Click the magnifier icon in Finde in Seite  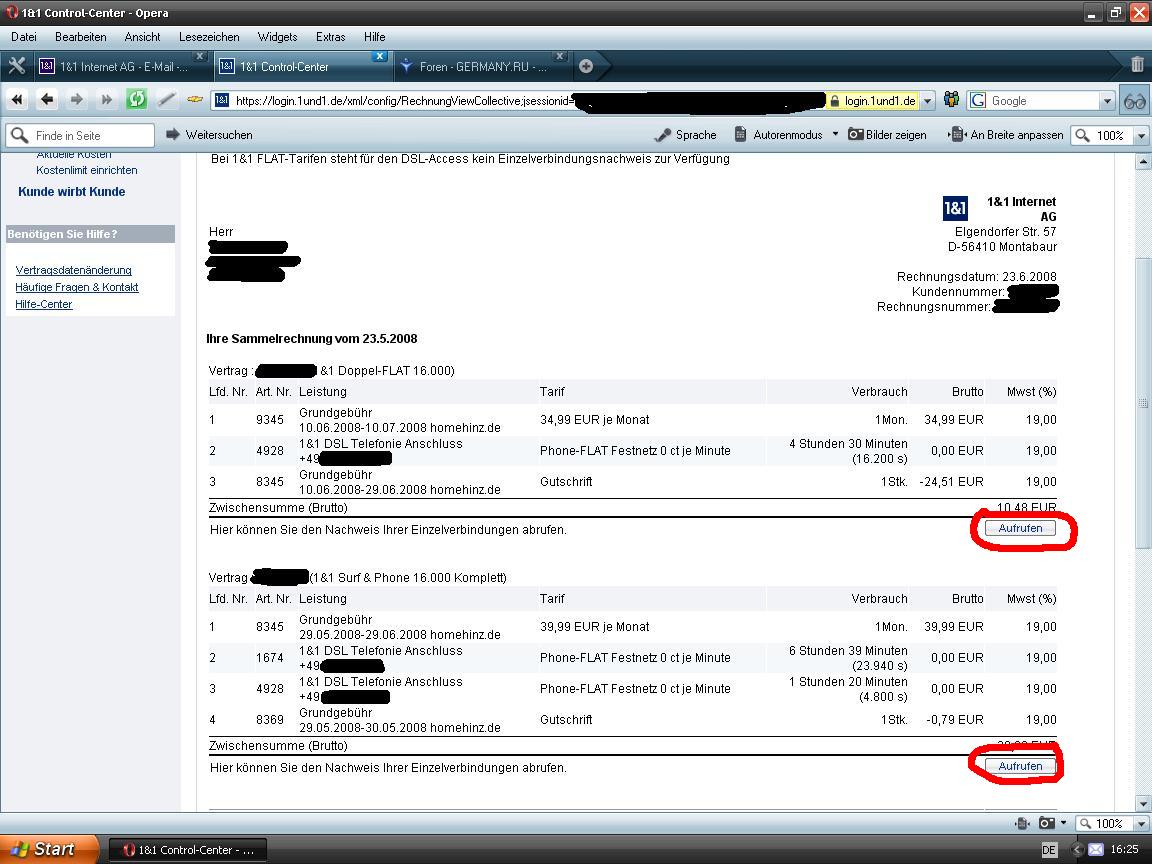click(x=21, y=135)
